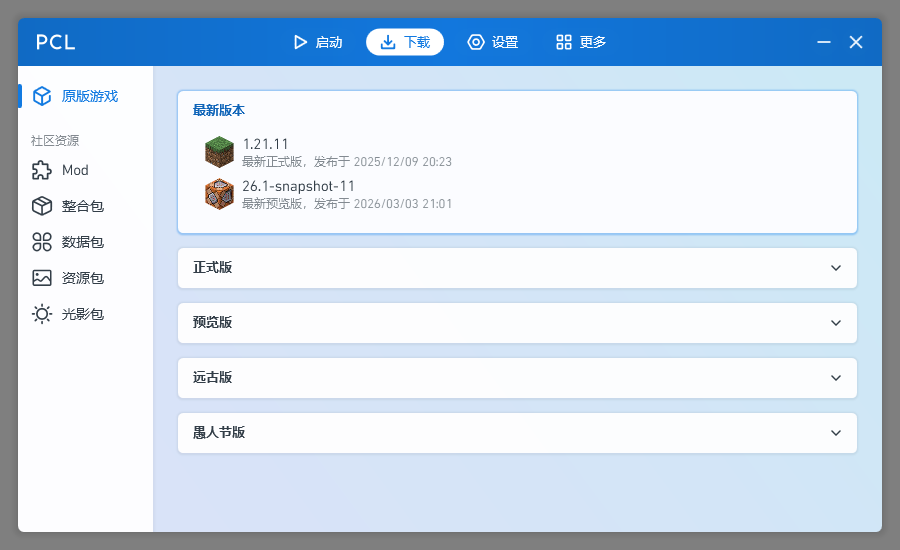The image size is (900, 550).
Task: Click the sun icon beside 光影包
Action: [42, 314]
